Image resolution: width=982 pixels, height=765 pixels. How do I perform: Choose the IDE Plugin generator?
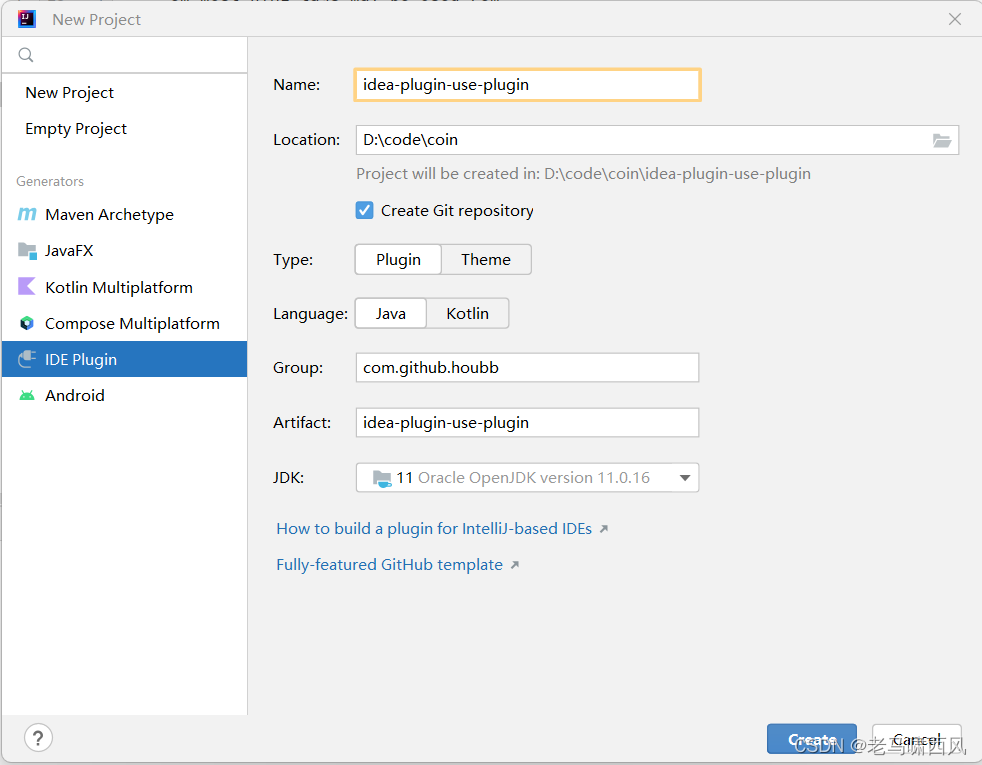[125, 359]
